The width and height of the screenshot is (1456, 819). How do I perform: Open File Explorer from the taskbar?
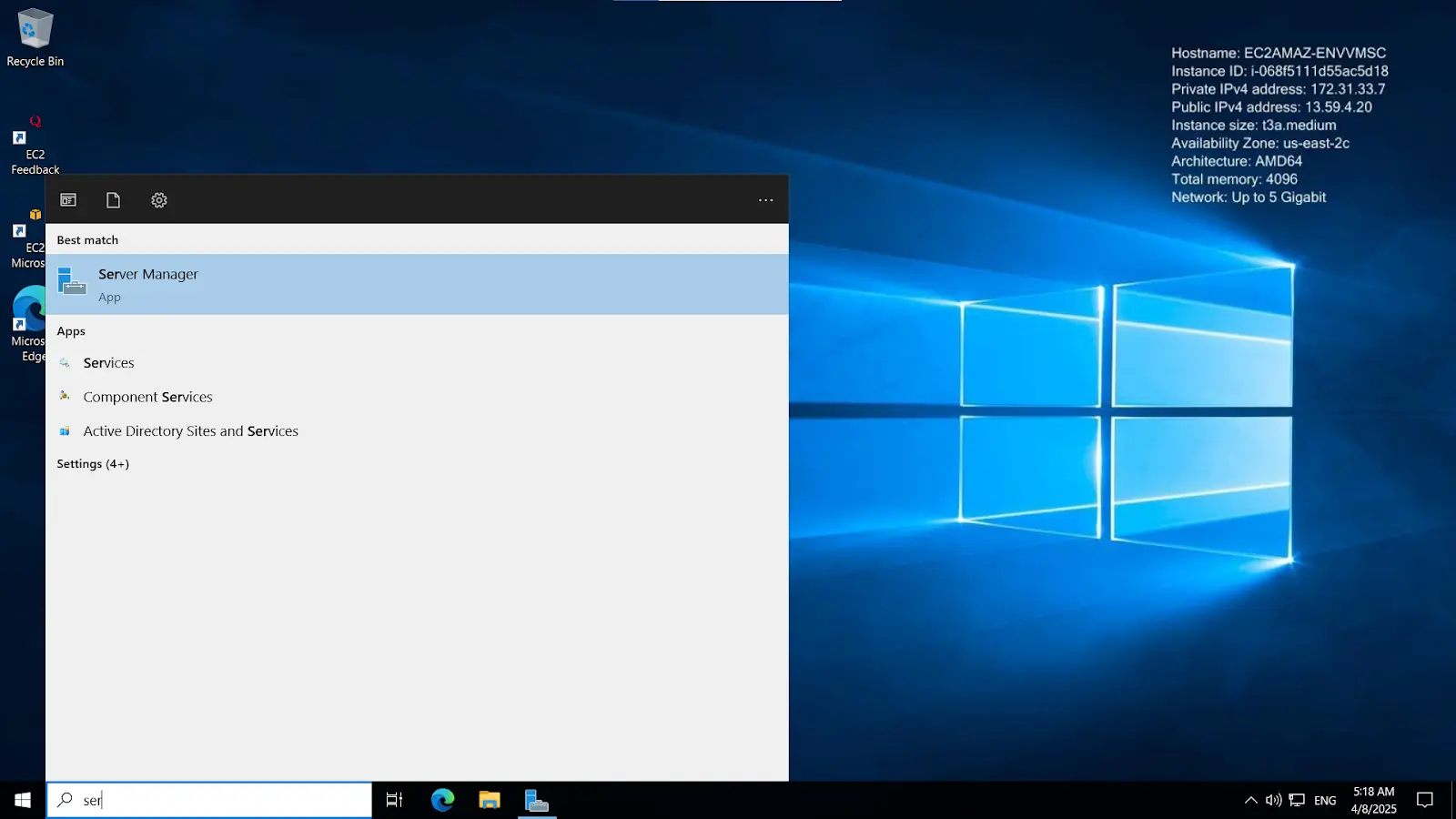pyautogui.click(x=490, y=800)
